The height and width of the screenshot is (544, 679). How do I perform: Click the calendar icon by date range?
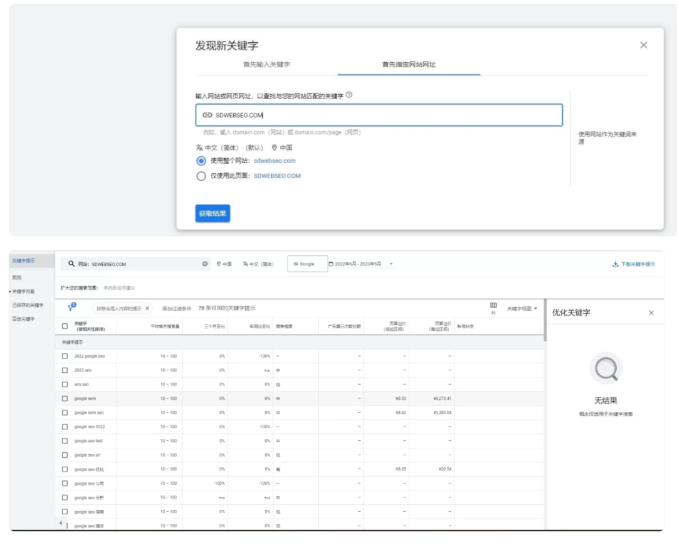click(331, 264)
